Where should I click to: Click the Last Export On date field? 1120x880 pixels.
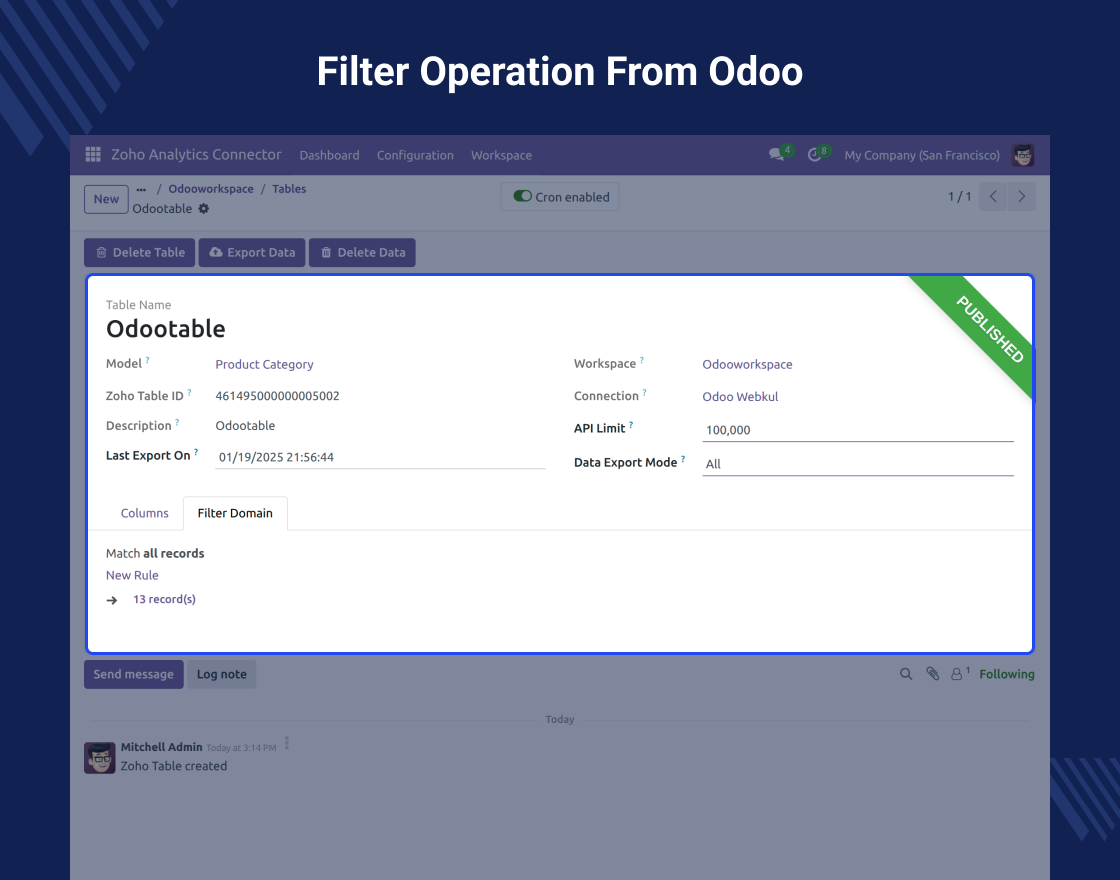pyautogui.click(x=380, y=457)
